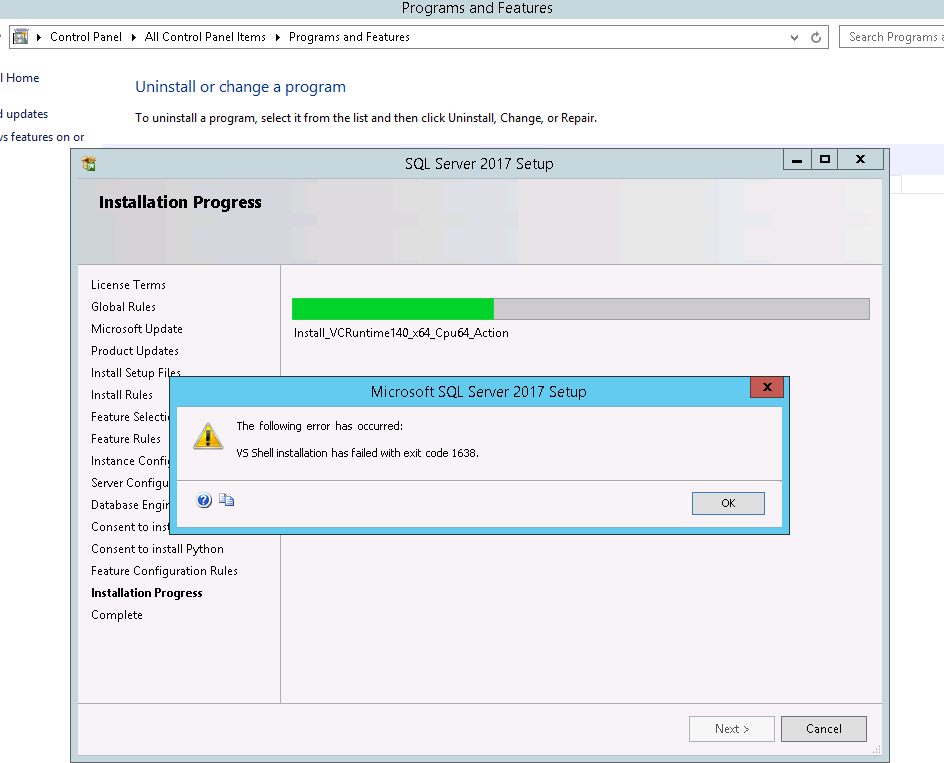
Task: Expand arrow after Control Panel breadcrumb
Action: (134, 37)
